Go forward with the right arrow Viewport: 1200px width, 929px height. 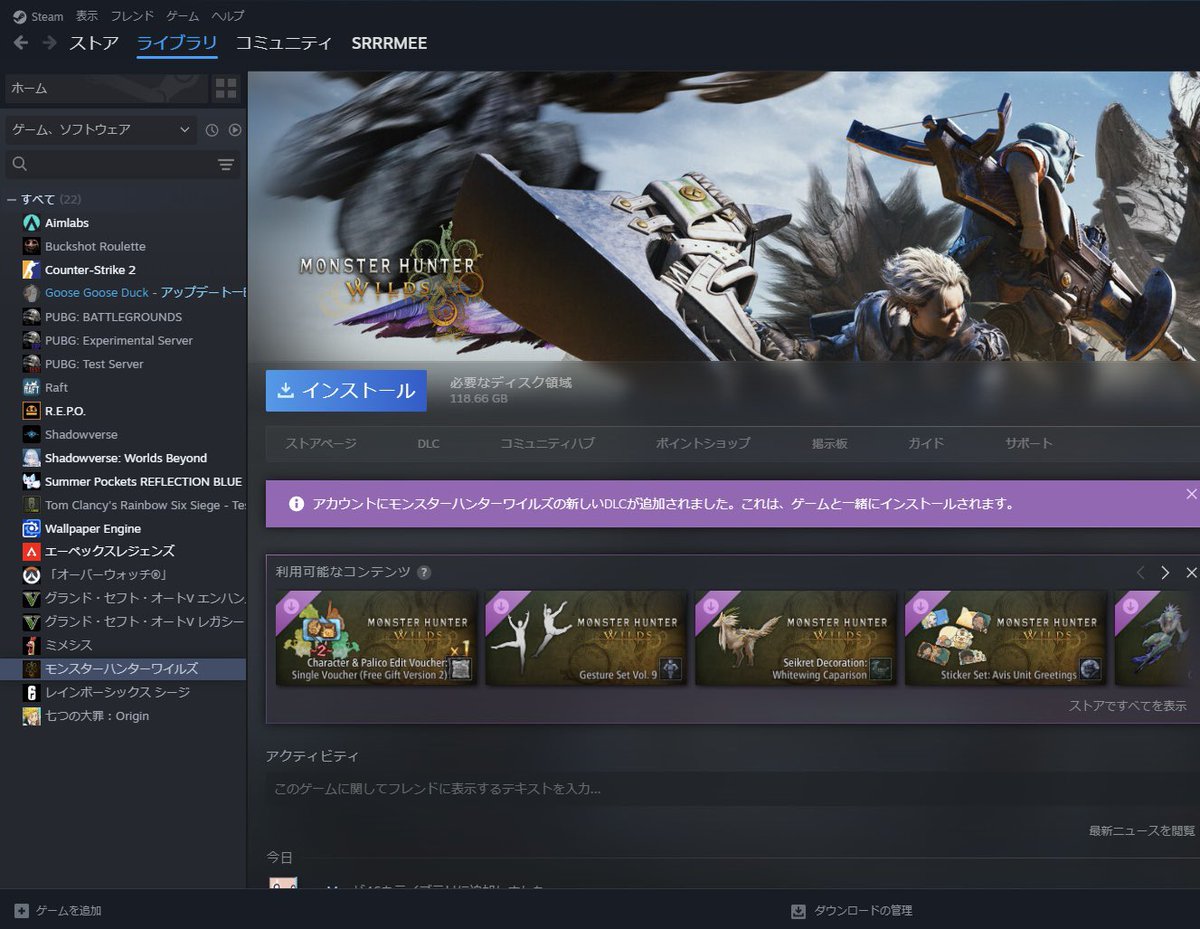pos(49,43)
